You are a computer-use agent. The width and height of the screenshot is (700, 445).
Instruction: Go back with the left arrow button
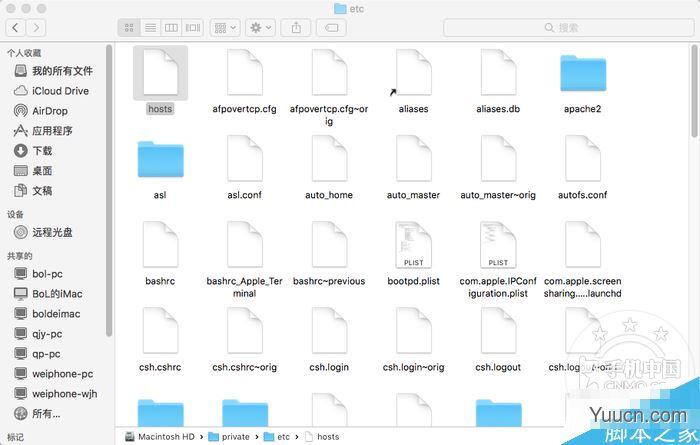[16, 28]
